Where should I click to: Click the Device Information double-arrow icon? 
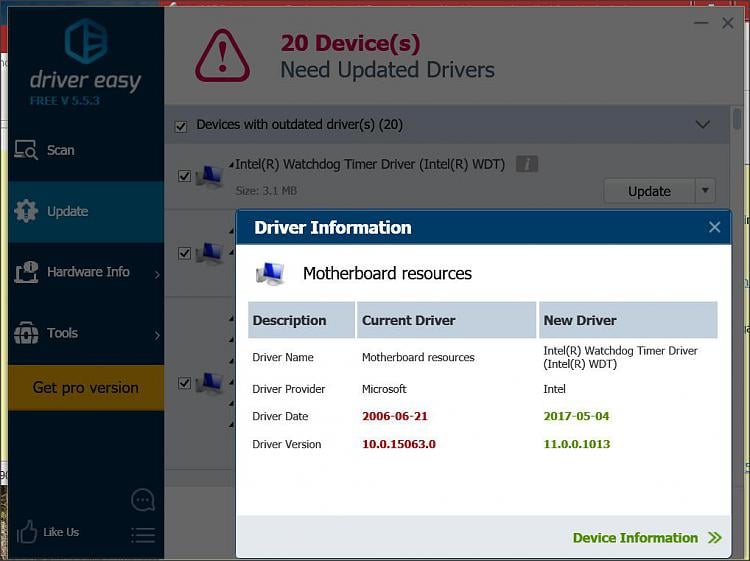tap(715, 538)
